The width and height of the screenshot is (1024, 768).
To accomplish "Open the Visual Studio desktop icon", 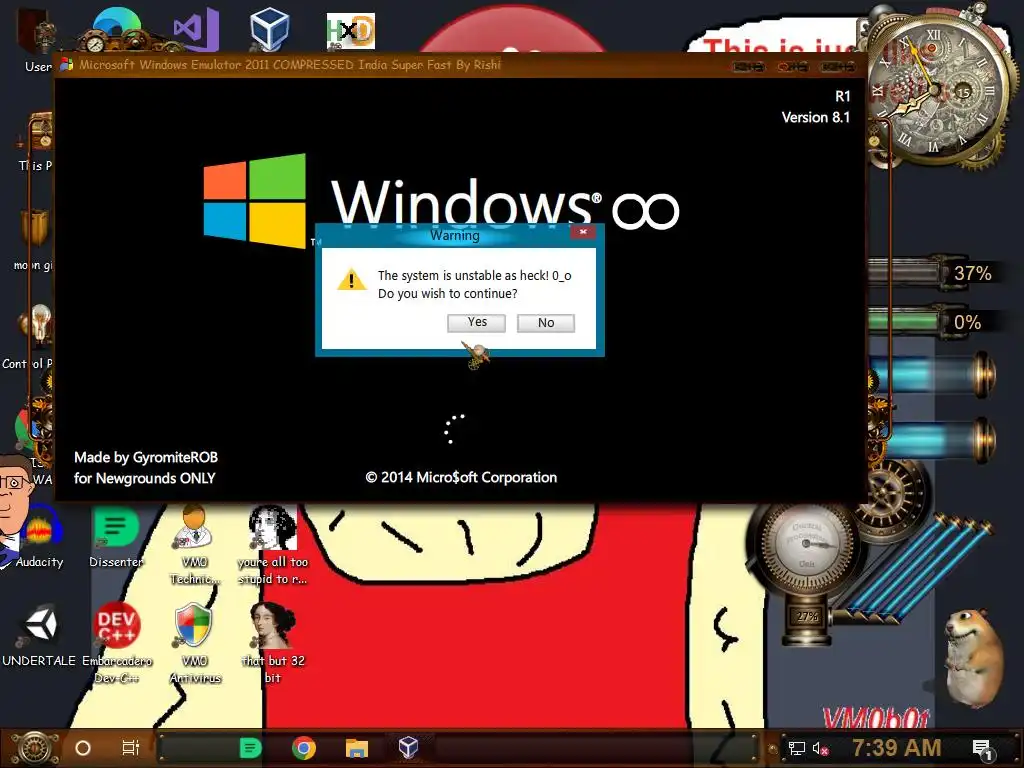I will 195,29.
